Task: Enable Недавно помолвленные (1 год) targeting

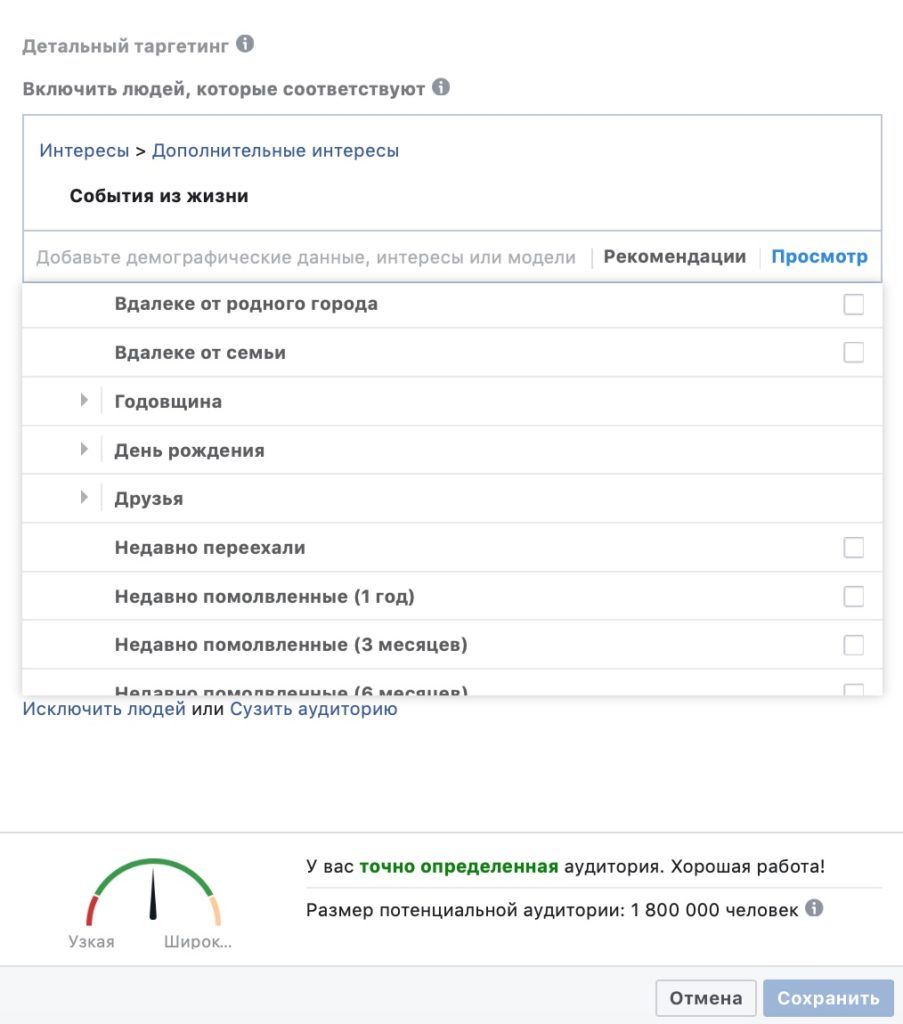Action: 852,595
